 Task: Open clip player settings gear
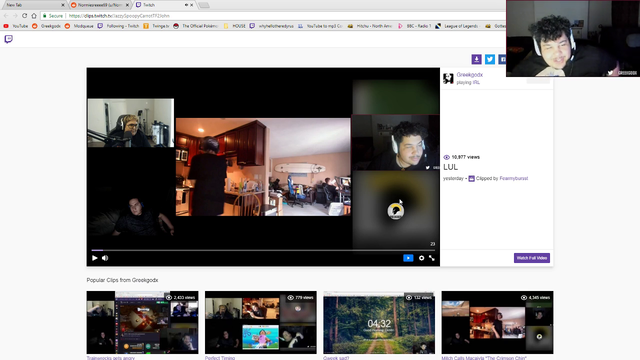click(x=421, y=258)
